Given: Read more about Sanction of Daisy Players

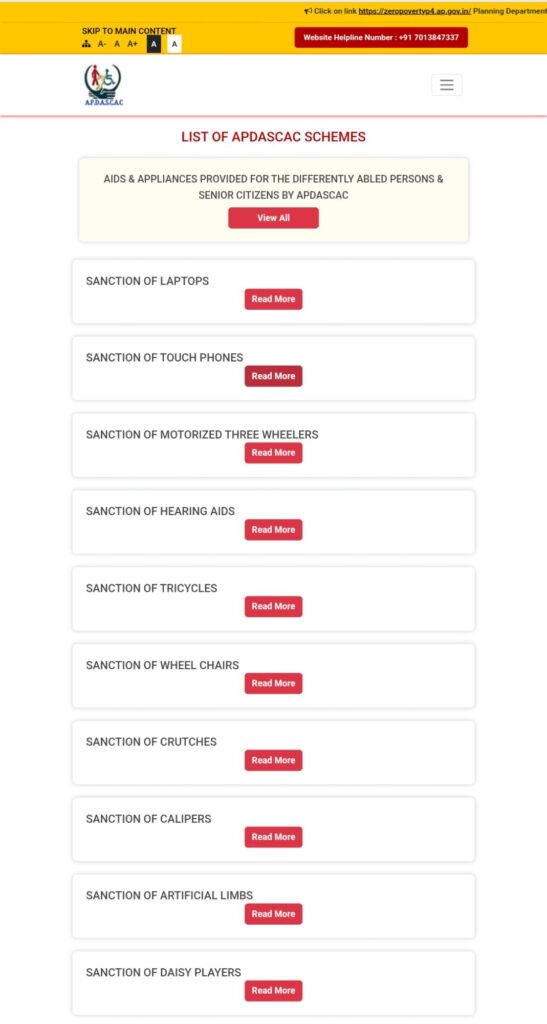Looking at the screenshot, I should click(x=274, y=991).
